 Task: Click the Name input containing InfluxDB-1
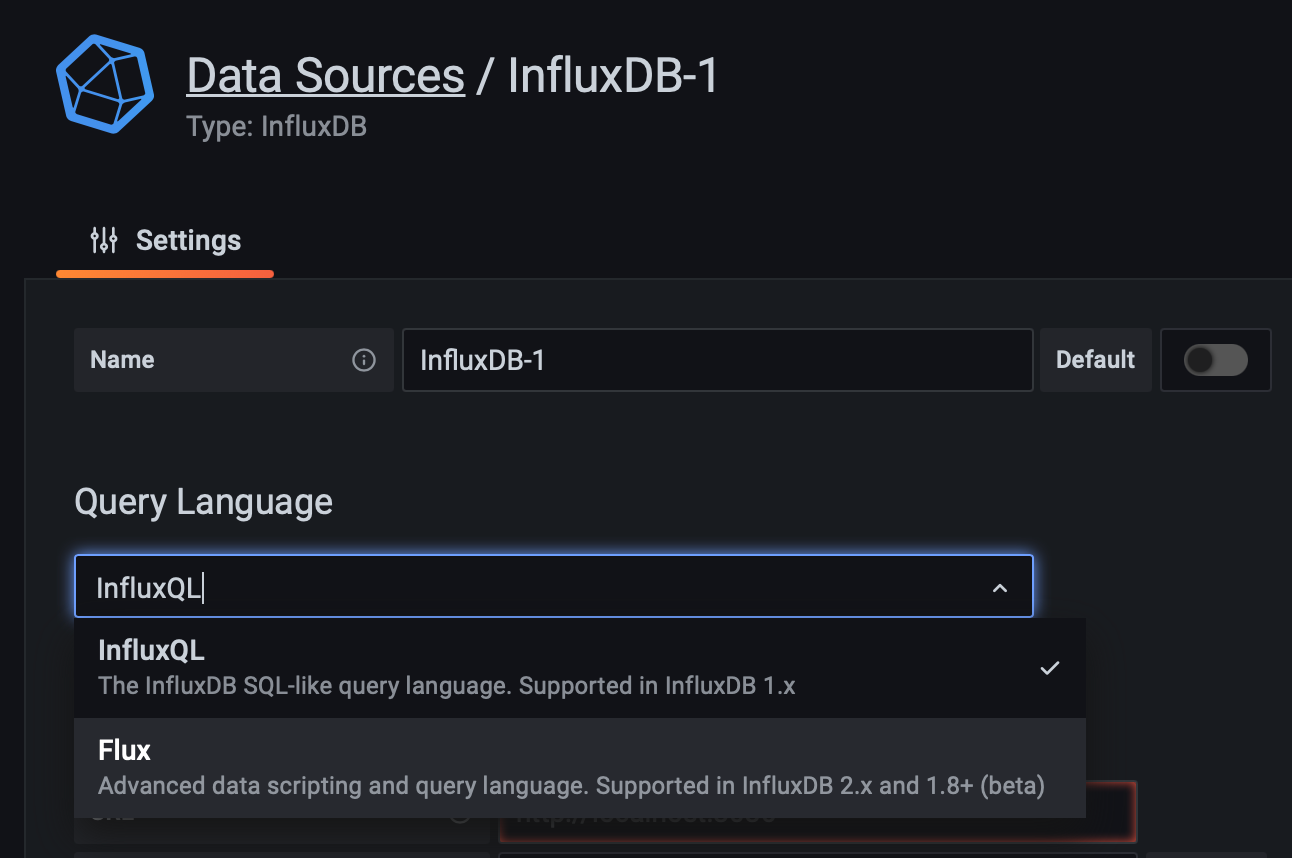(x=716, y=360)
